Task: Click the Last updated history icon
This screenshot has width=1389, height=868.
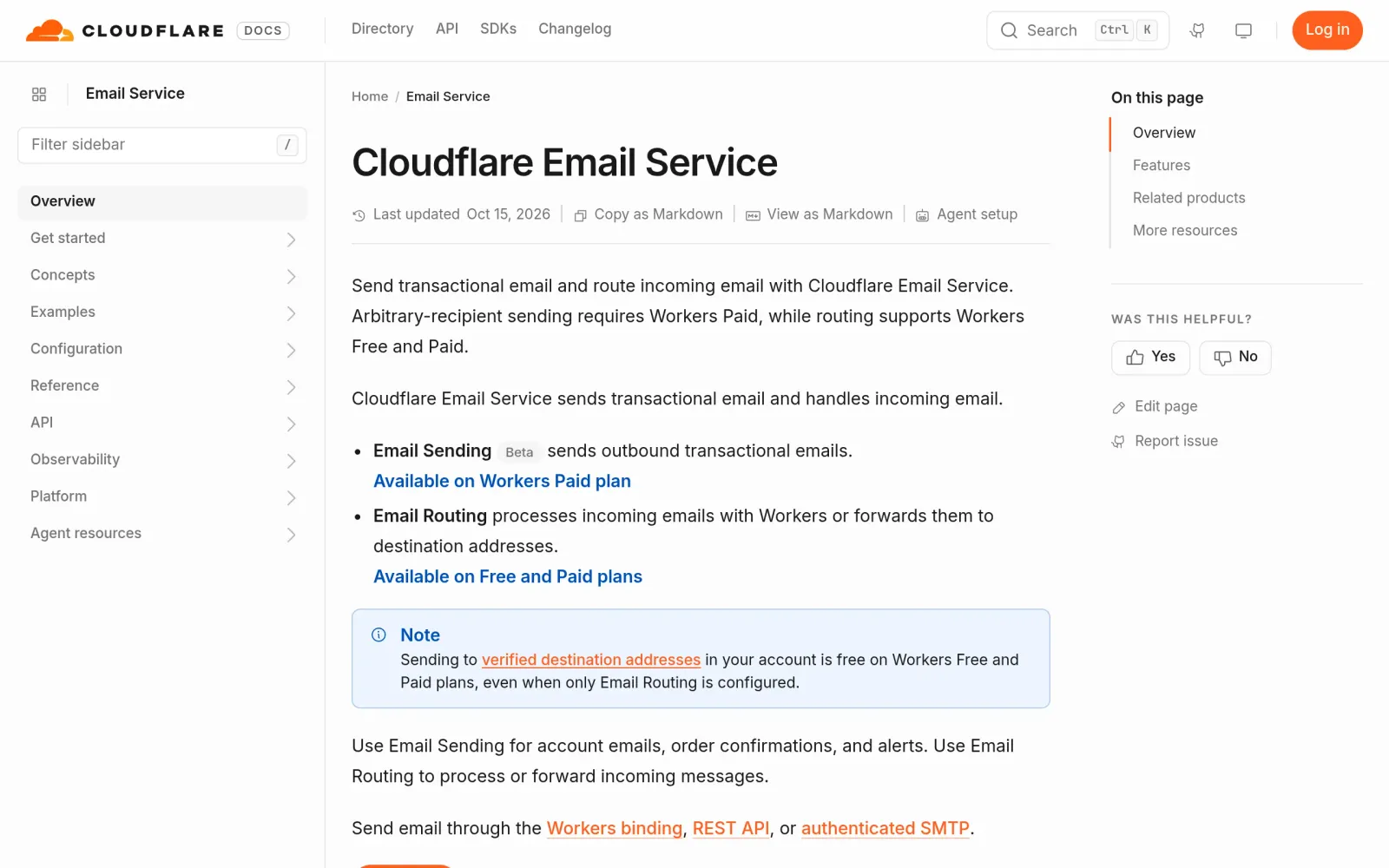Action: pos(359,215)
